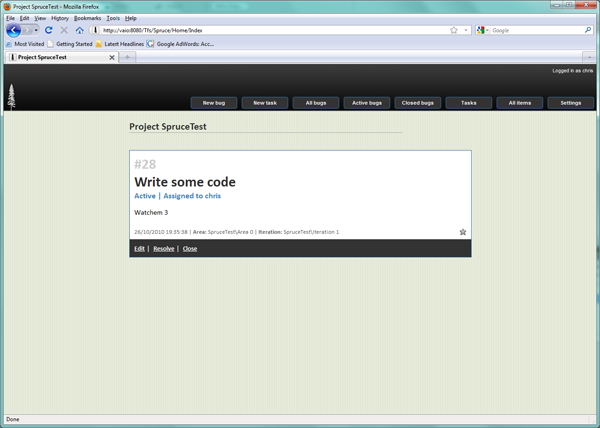This screenshot has height=428, width=600.
Task: Reload the page with the refresh icon
Action: tap(49, 30)
